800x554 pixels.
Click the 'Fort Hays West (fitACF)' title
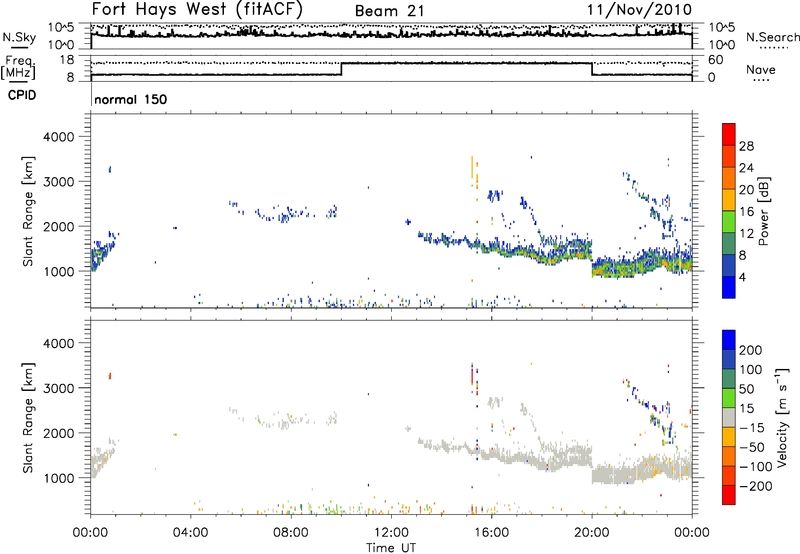tap(197, 9)
